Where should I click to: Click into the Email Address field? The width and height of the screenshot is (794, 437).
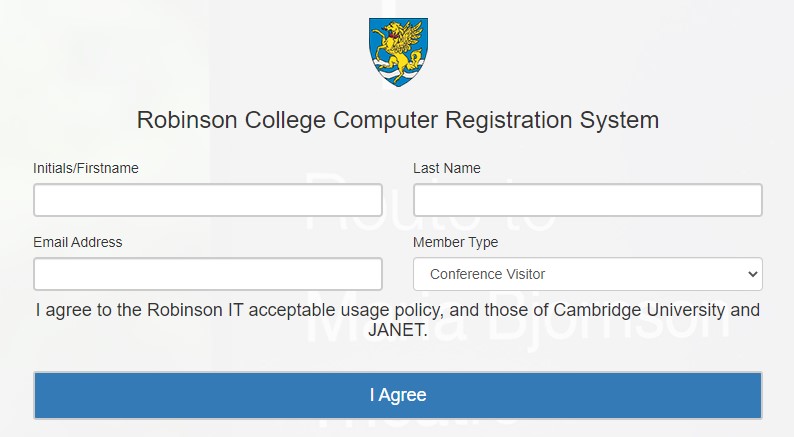(208, 274)
